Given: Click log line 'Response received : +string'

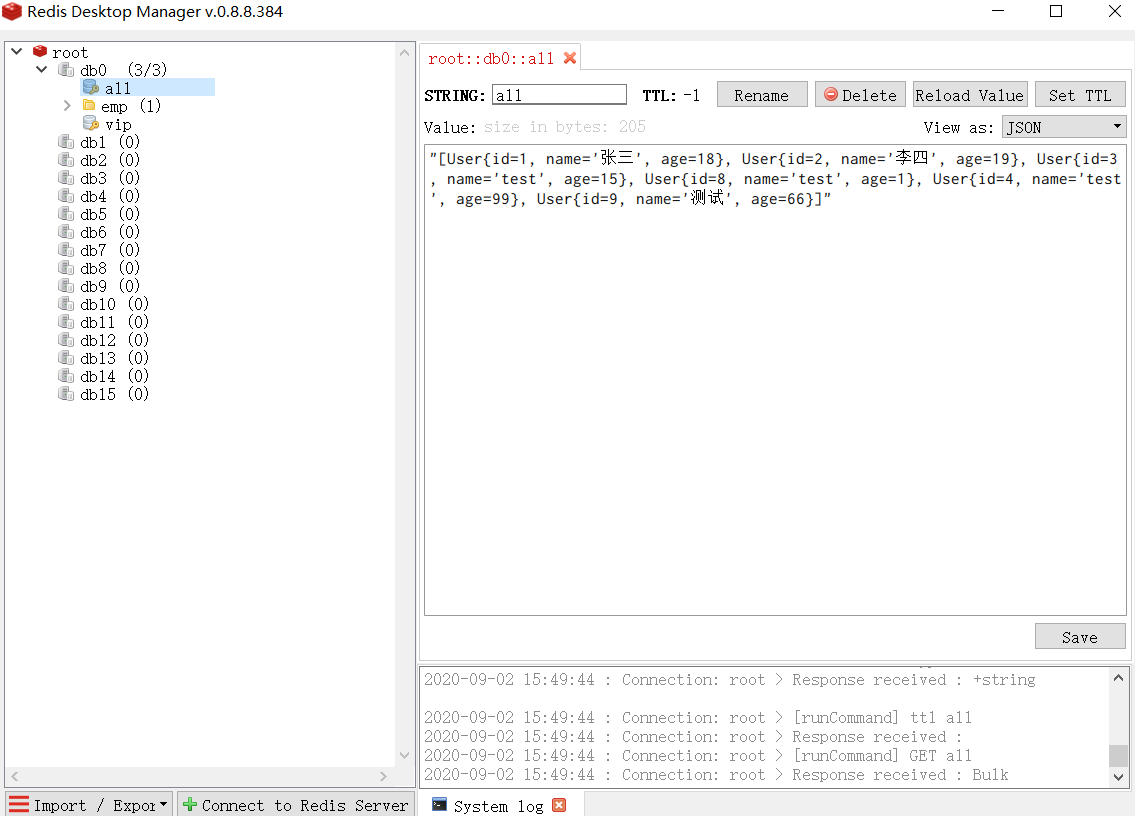Looking at the screenshot, I should point(914,679).
